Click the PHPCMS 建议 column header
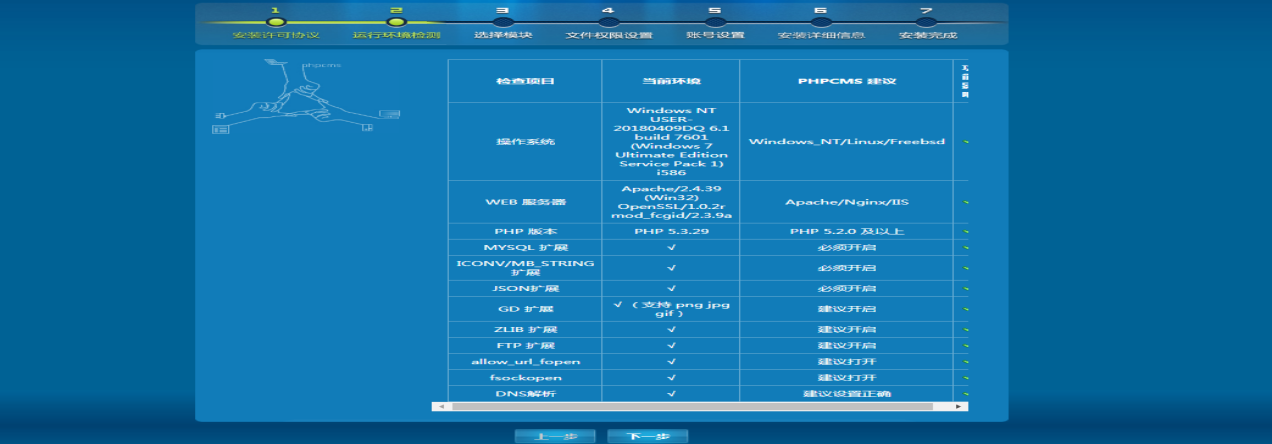This screenshot has width=1272, height=444. (846, 81)
